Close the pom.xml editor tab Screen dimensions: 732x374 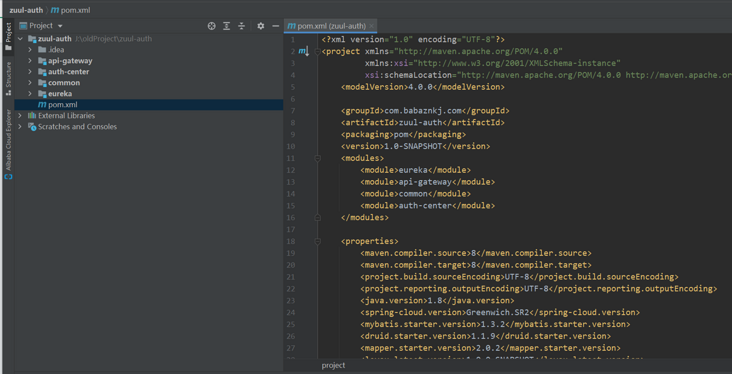tap(371, 26)
